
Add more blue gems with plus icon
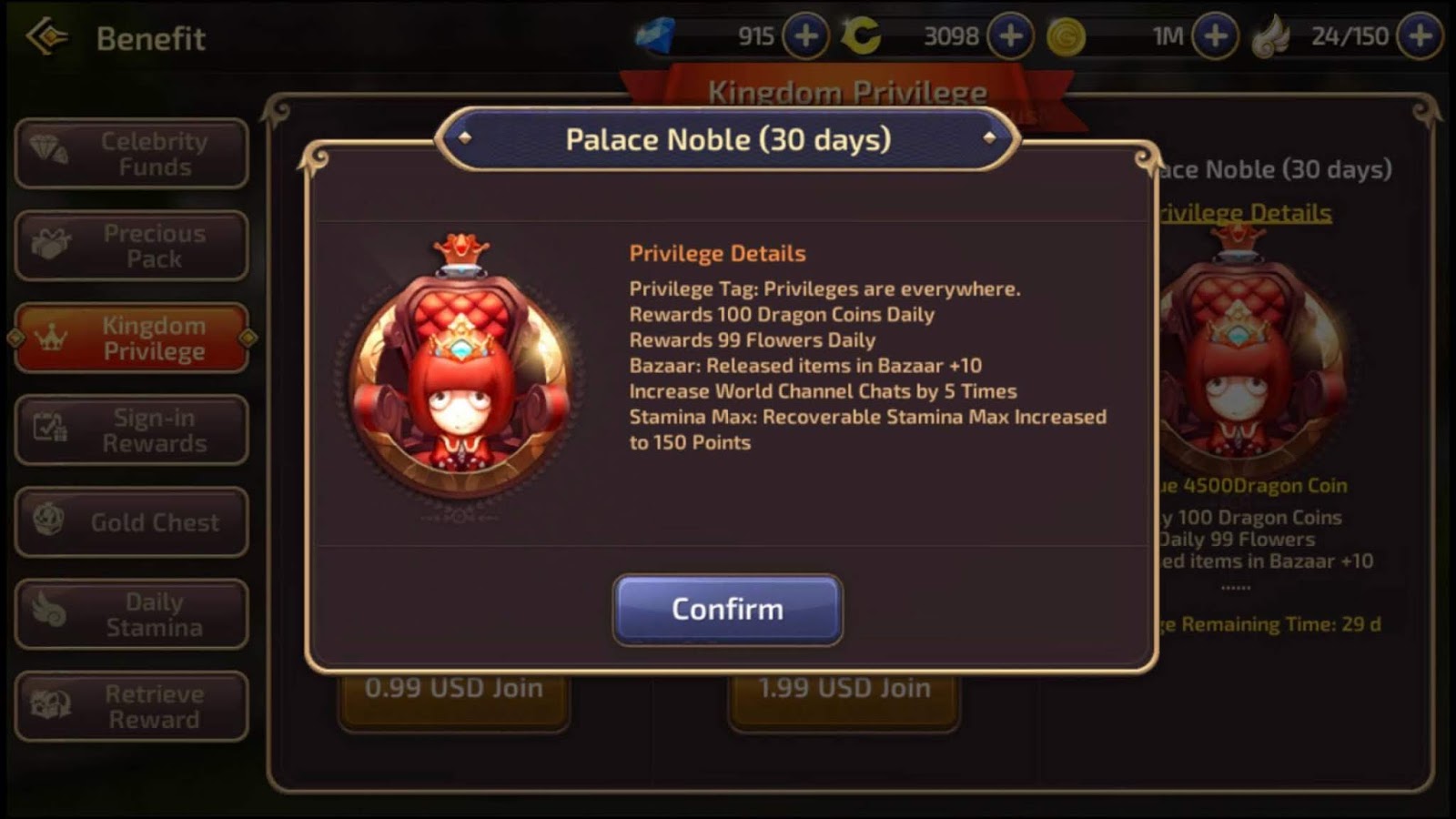[x=805, y=36]
